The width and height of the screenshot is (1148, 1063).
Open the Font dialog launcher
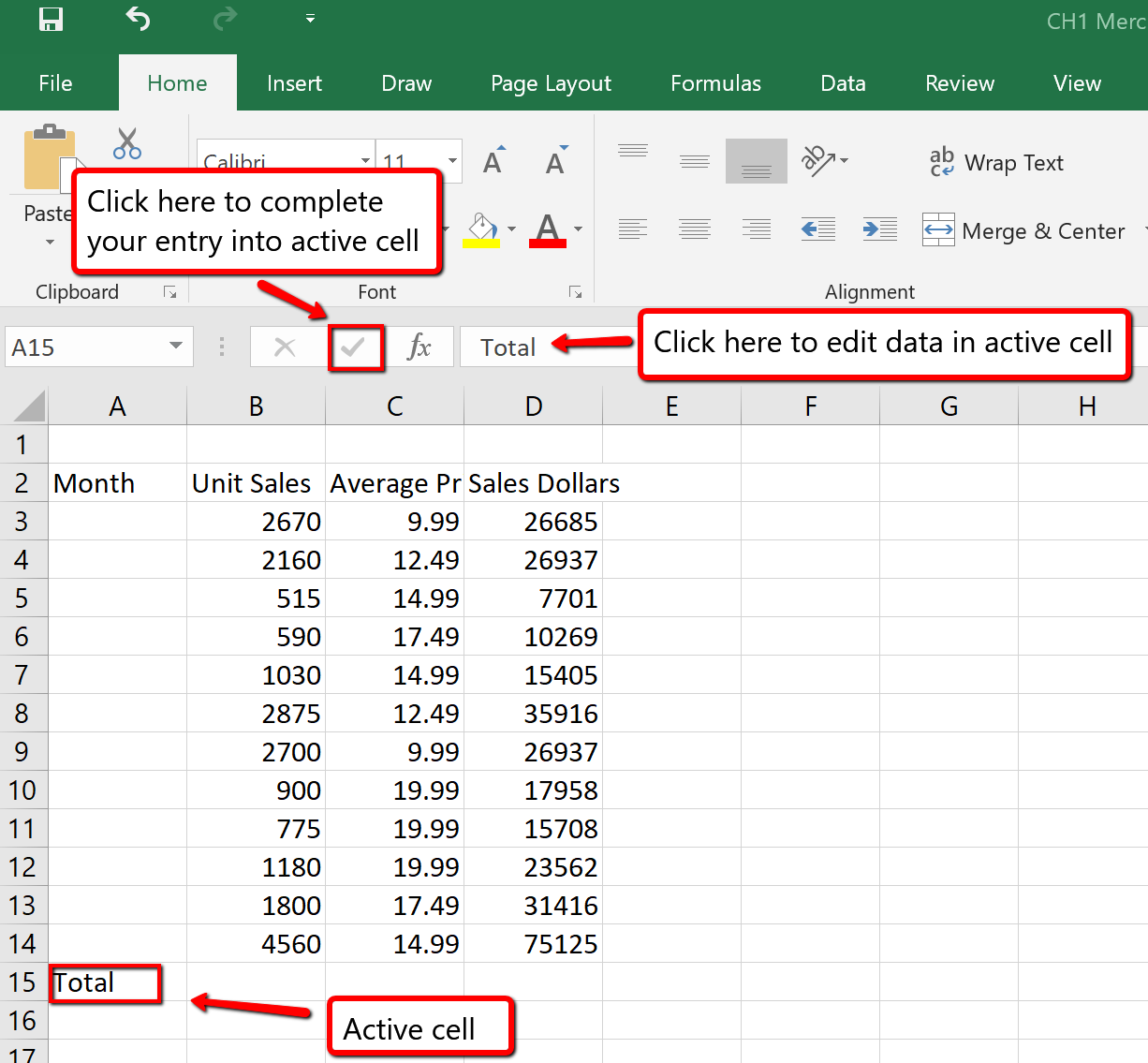(x=575, y=291)
